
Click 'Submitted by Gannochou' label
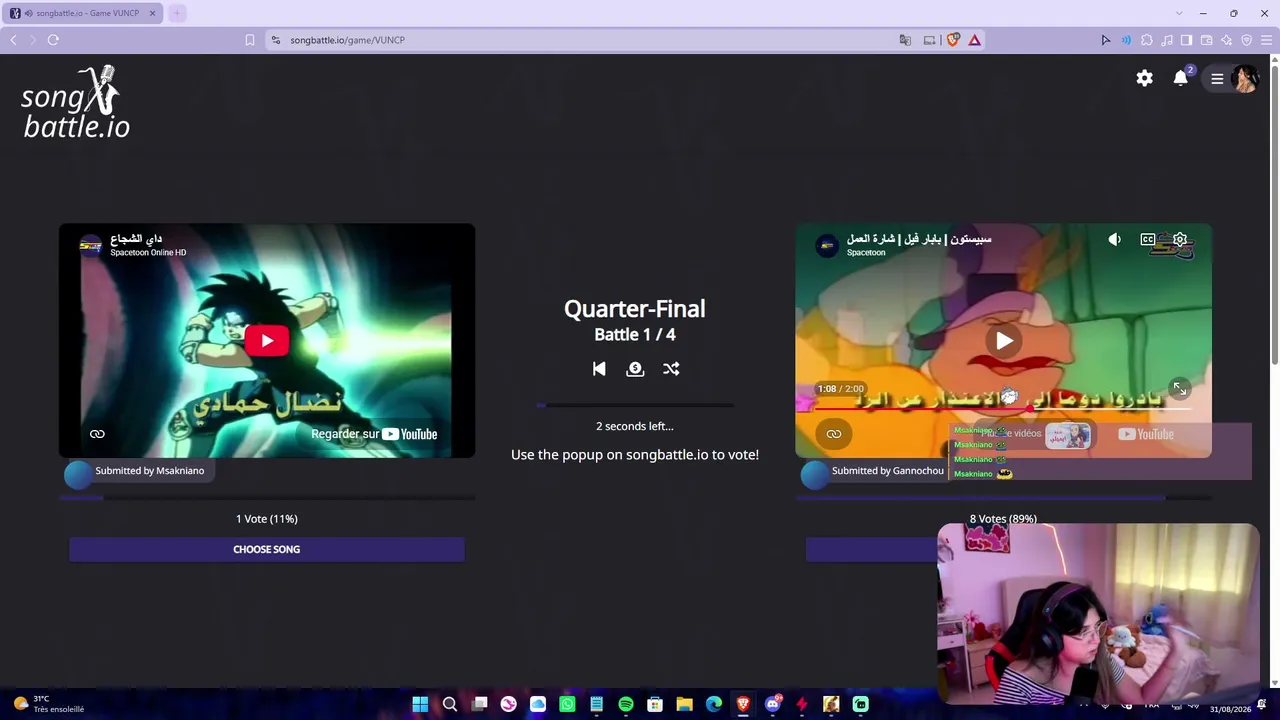coord(888,471)
